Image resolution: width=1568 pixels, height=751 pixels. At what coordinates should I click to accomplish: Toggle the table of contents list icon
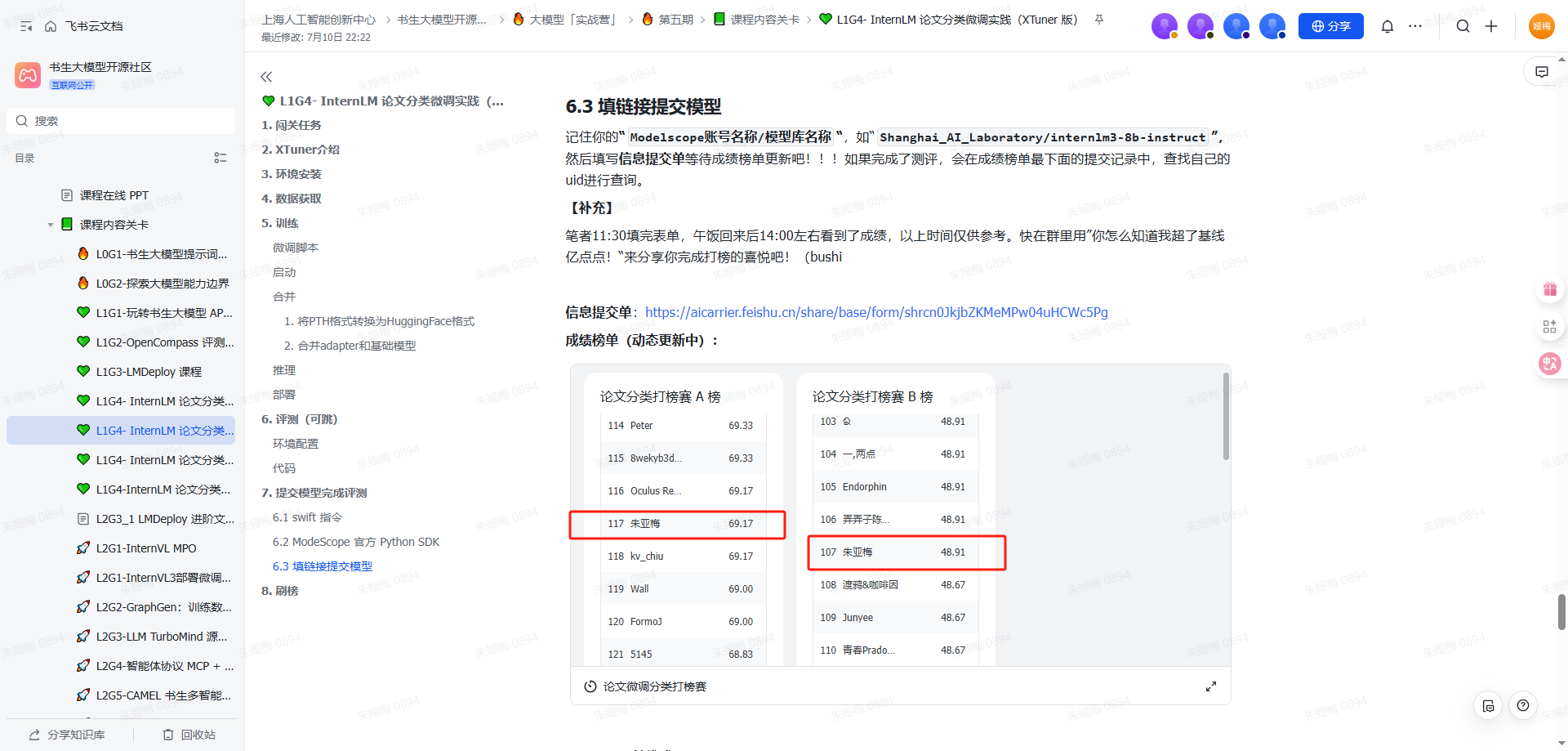tap(220, 158)
